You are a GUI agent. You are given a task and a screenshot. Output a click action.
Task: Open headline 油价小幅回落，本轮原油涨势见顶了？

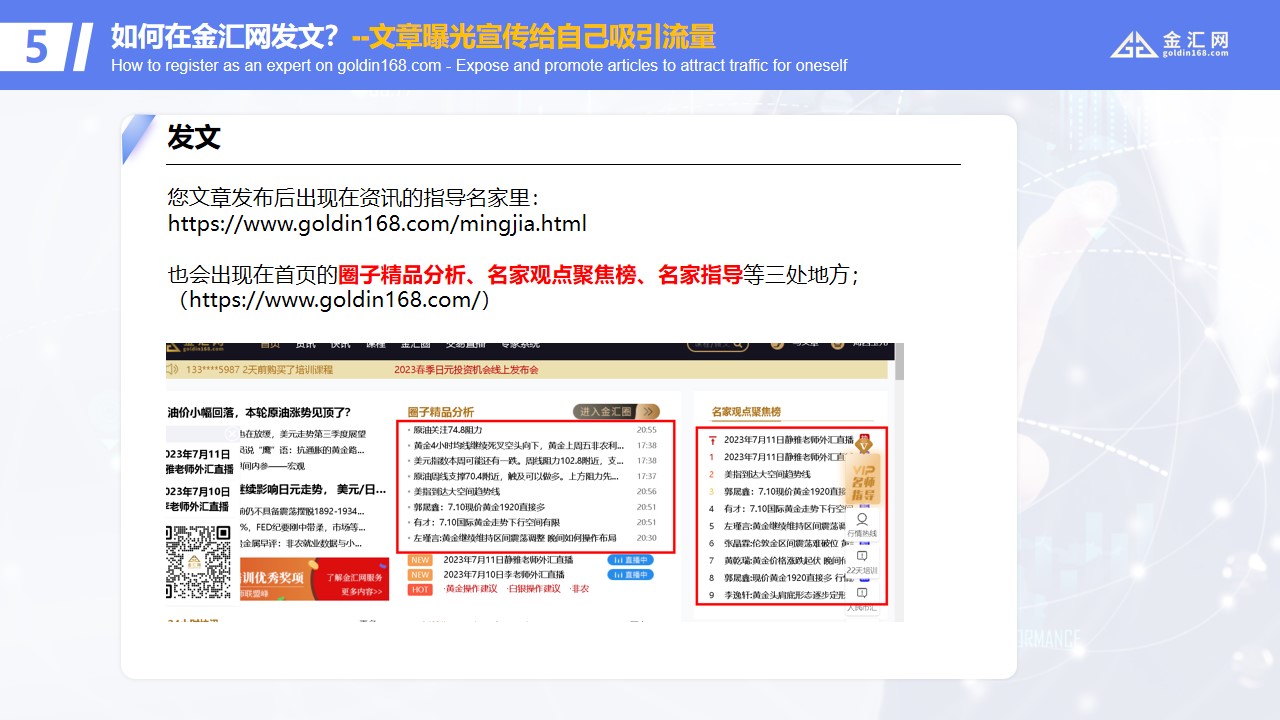pyautogui.click(x=258, y=412)
